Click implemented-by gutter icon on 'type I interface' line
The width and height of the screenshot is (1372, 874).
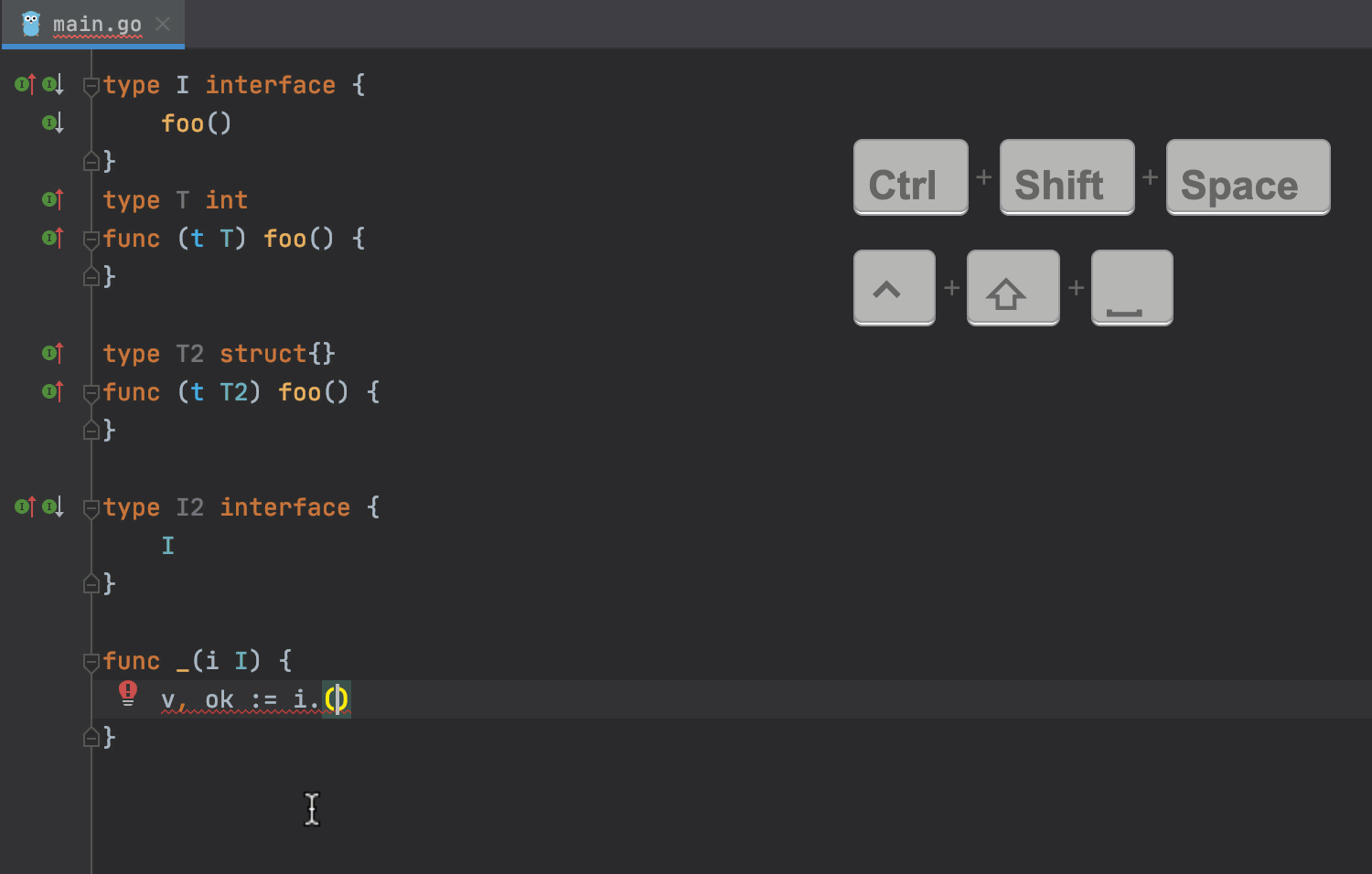53,85
